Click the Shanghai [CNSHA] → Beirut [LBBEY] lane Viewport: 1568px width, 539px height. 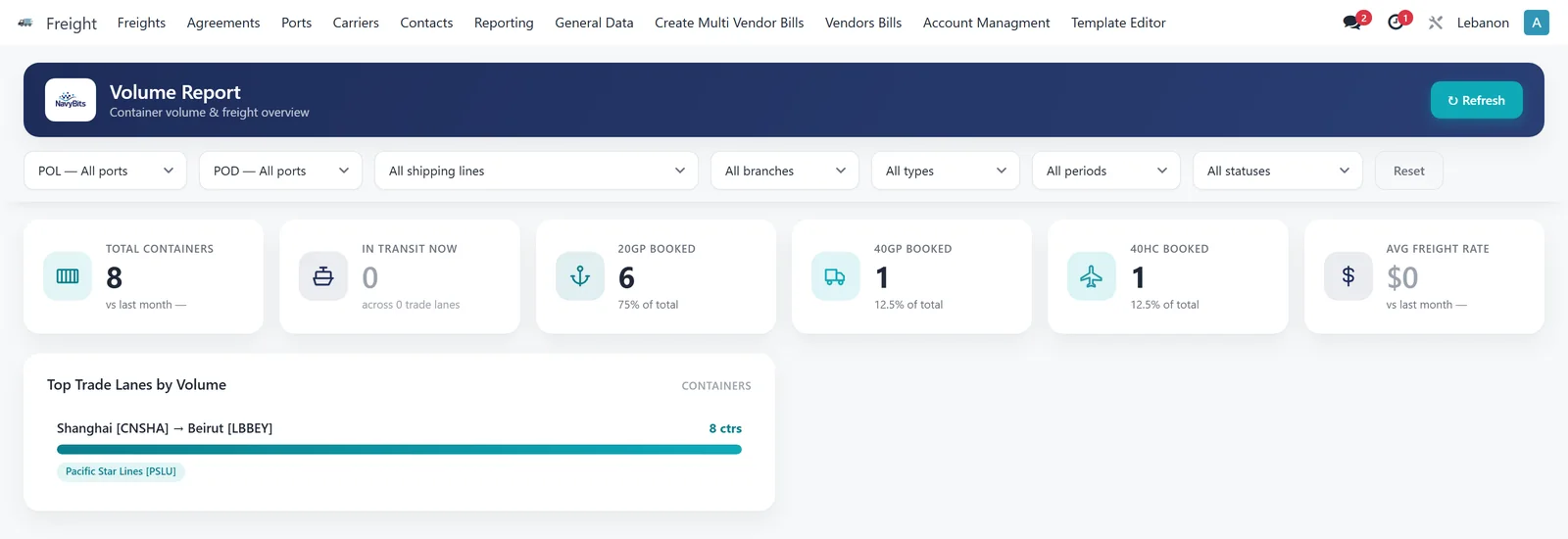(x=165, y=428)
